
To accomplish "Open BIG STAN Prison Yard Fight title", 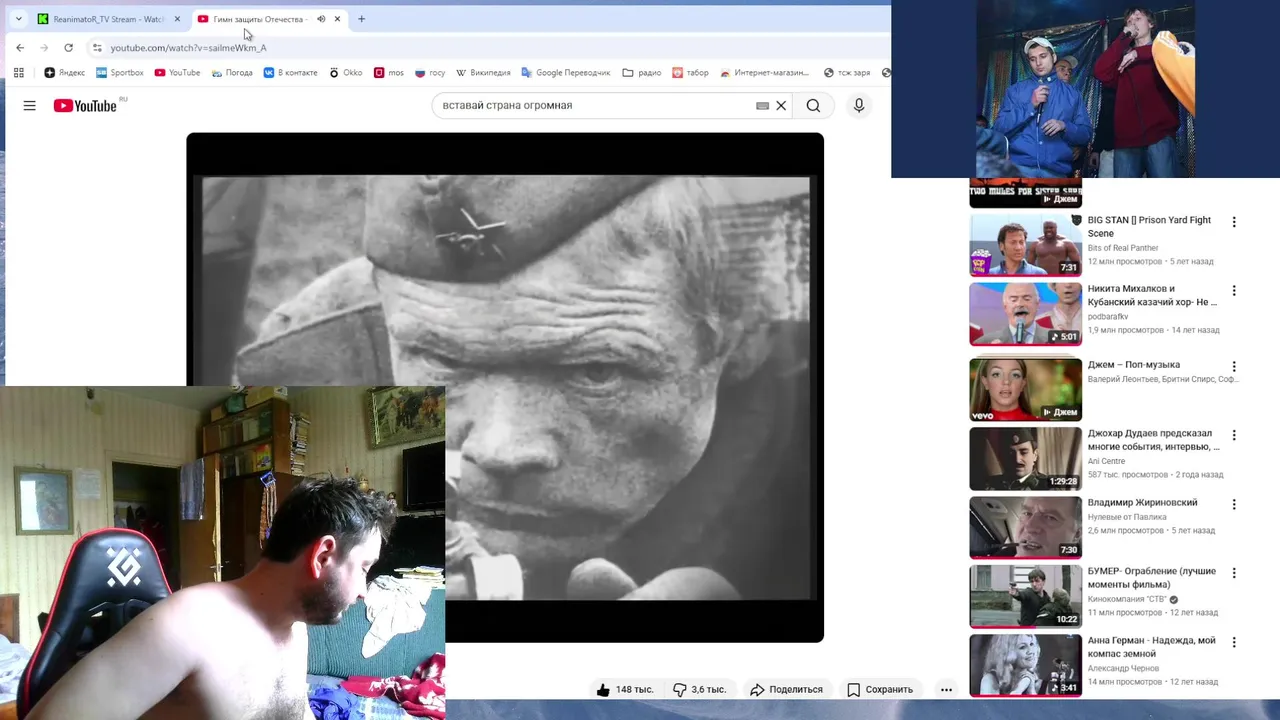I will (1149, 226).
